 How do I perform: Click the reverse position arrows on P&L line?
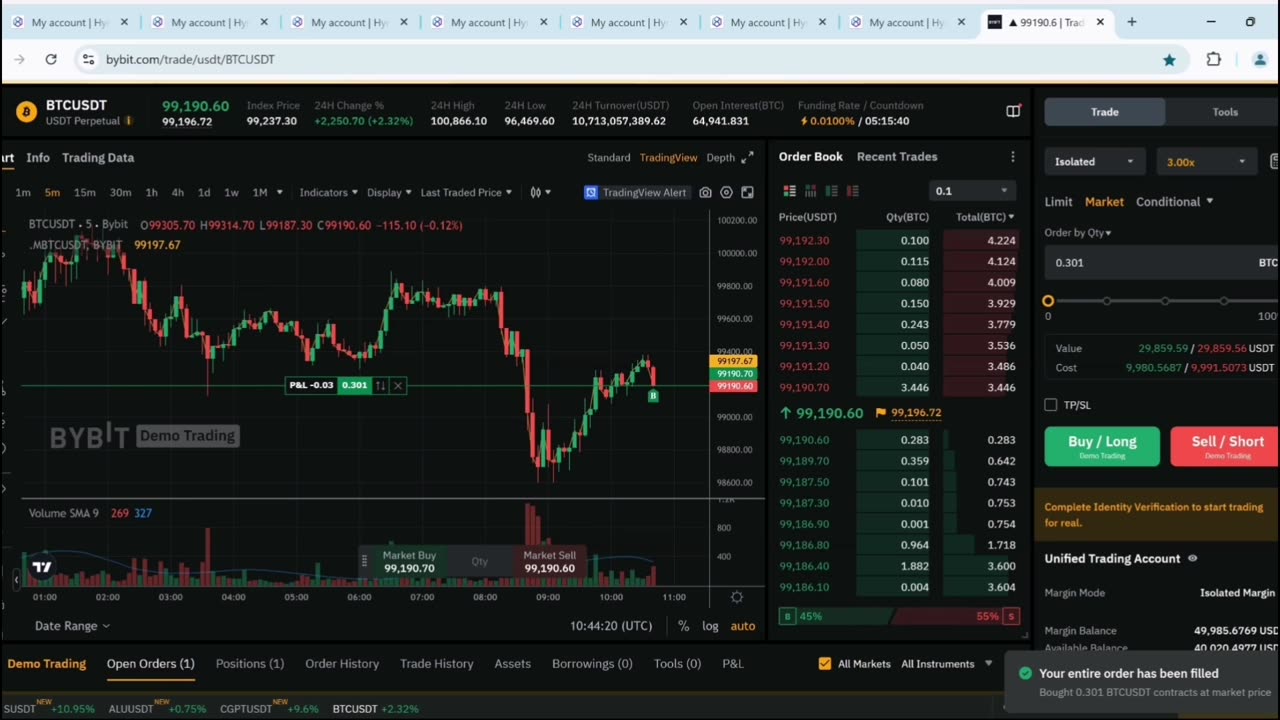tap(380, 385)
